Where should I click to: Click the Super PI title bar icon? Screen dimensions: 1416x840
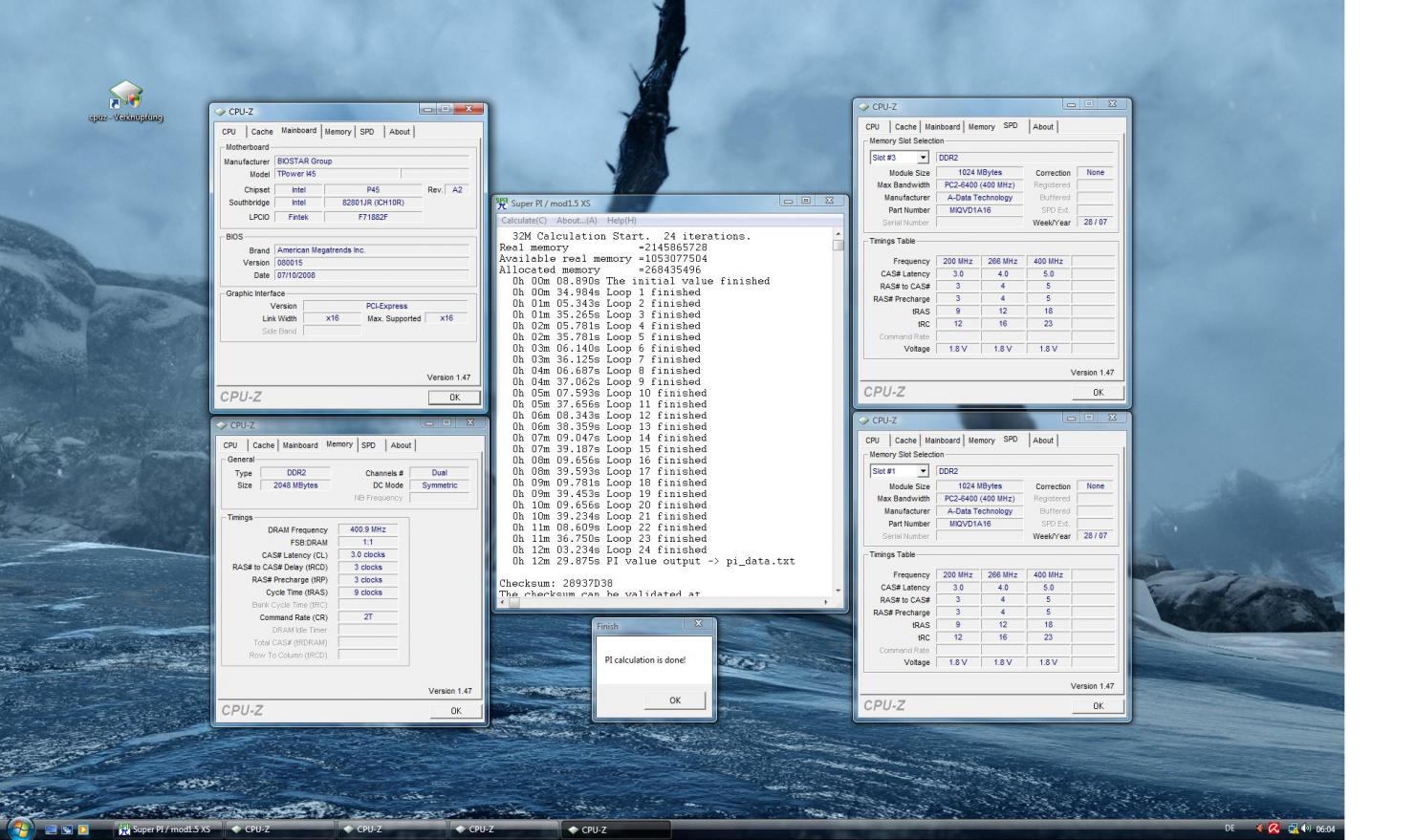click(502, 203)
